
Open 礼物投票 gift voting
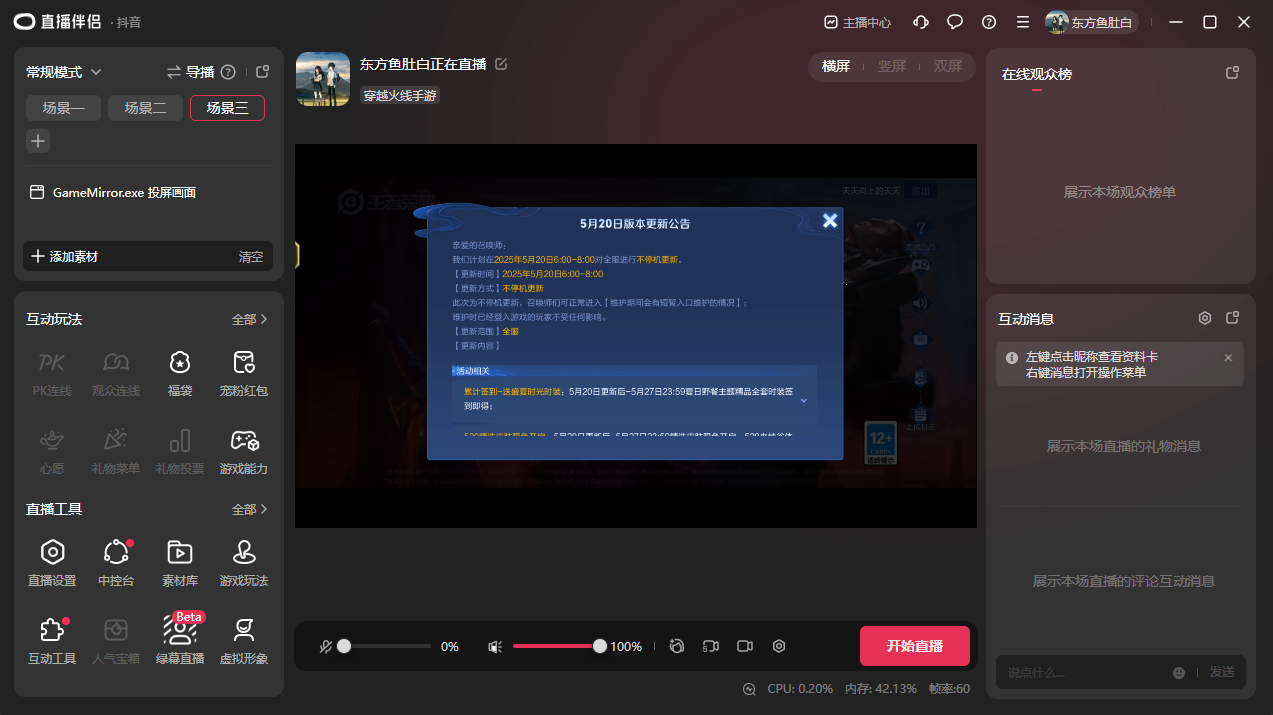point(180,450)
